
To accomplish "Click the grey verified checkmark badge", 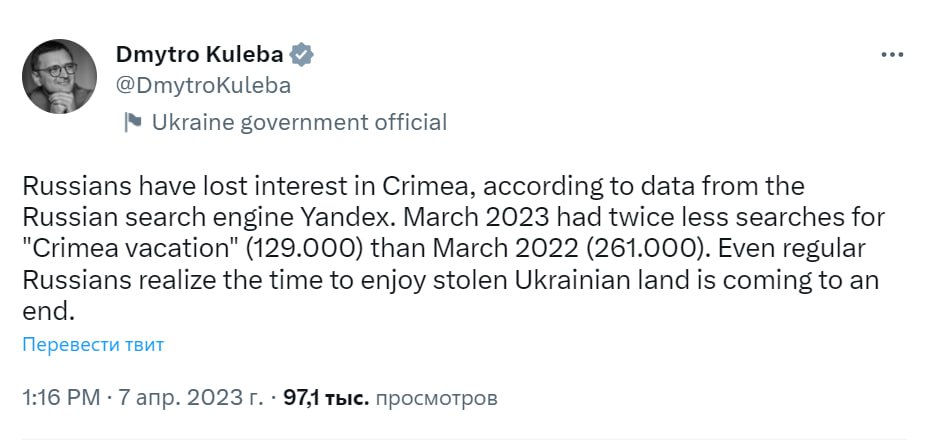I will pos(302,54).
